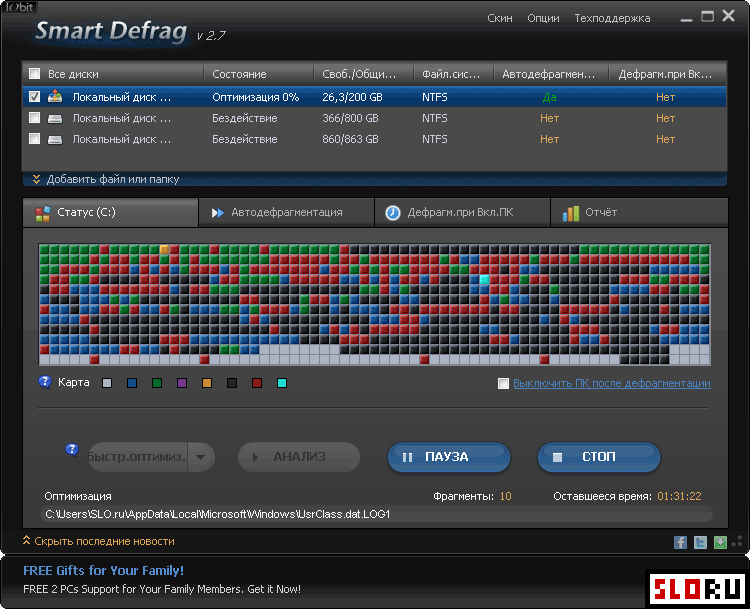
Task: Open the Опции menu
Action: click(543, 18)
